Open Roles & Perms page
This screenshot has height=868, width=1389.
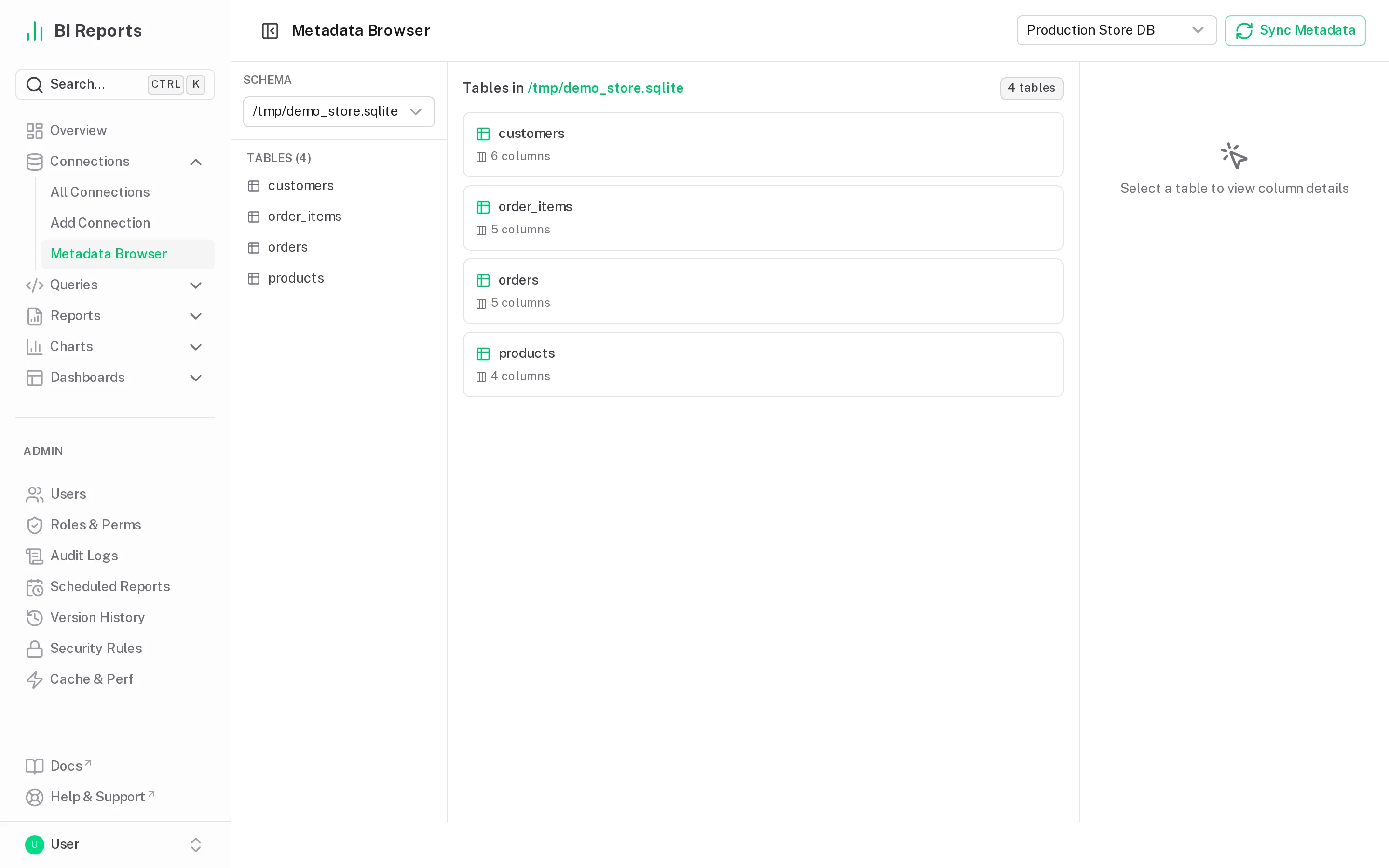click(115, 525)
